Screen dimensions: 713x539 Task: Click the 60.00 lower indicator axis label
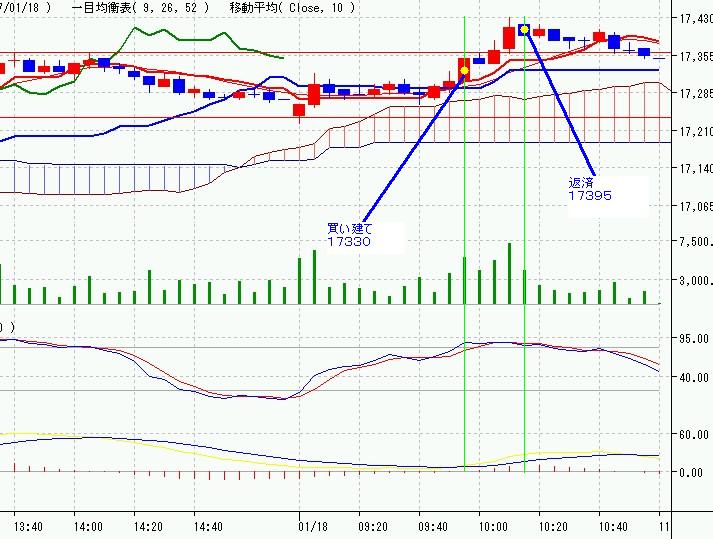[x=693, y=435]
